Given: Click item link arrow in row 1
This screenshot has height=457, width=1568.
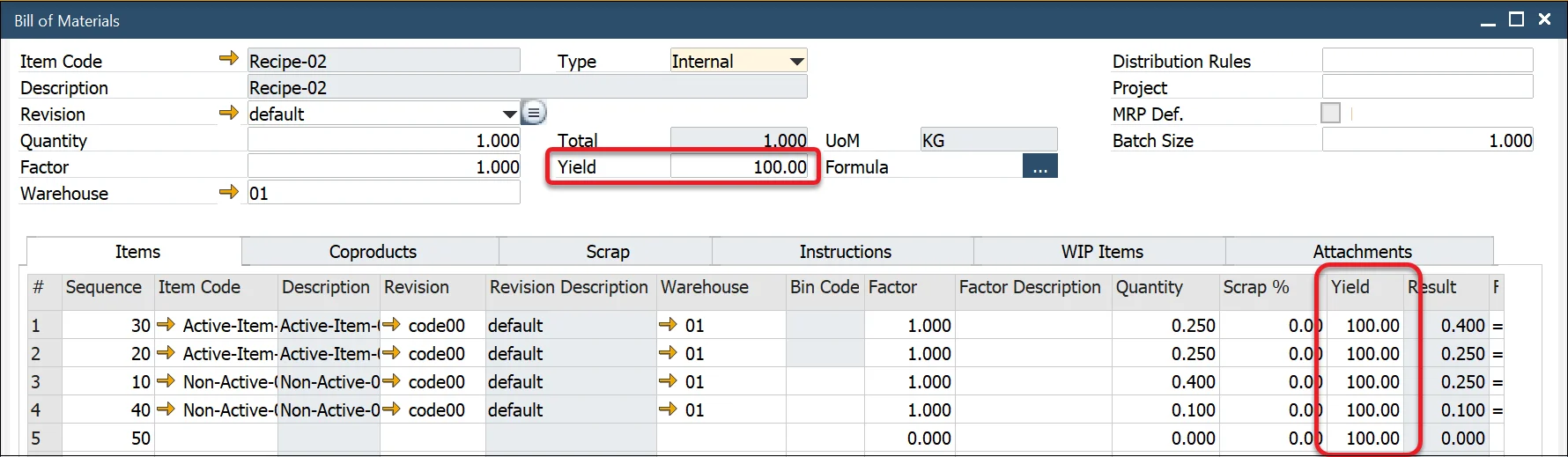Looking at the screenshot, I should pyautogui.click(x=166, y=326).
